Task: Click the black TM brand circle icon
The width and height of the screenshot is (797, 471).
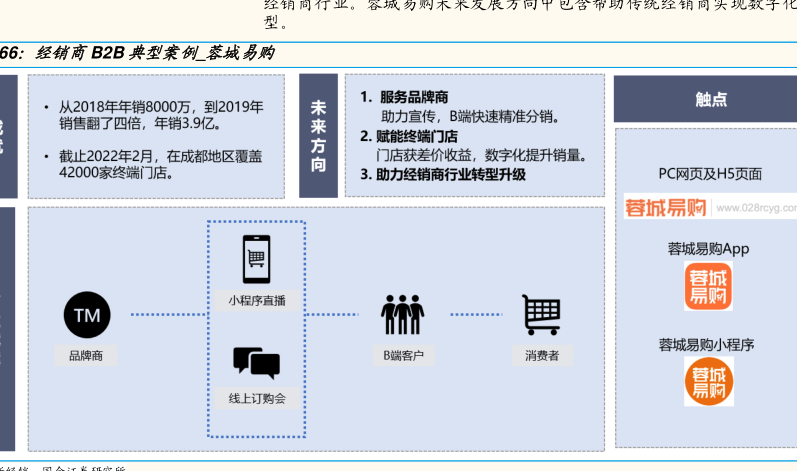Action: [87, 316]
